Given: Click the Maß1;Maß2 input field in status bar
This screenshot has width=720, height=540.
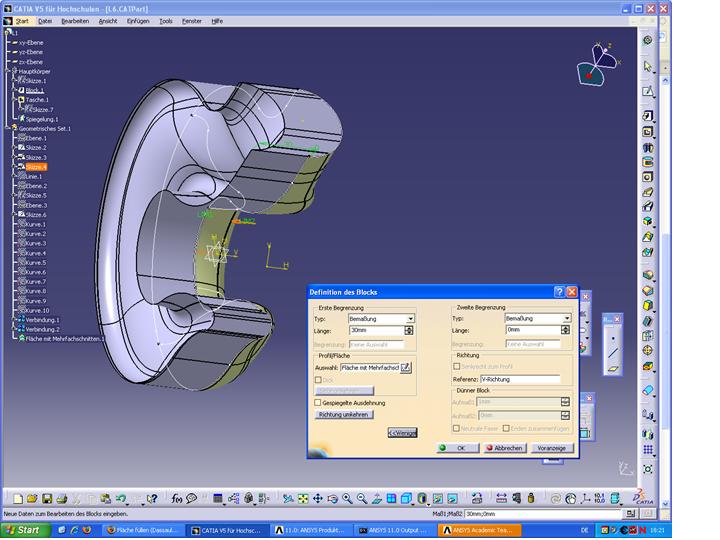Looking at the screenshot, I should 543,514.
